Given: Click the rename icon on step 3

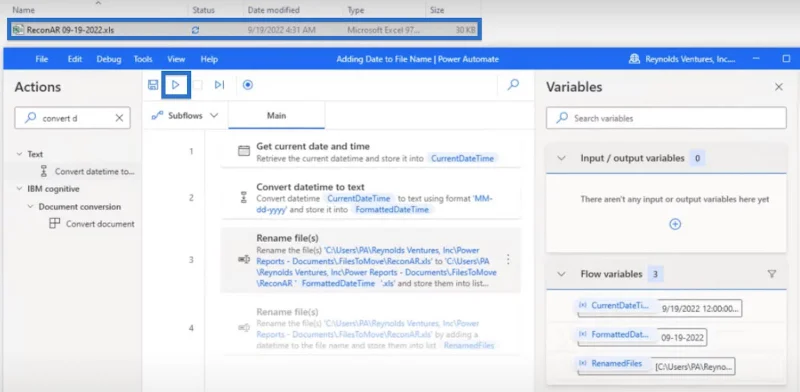Looking at the screenshot, I should [x=244, y=259].
